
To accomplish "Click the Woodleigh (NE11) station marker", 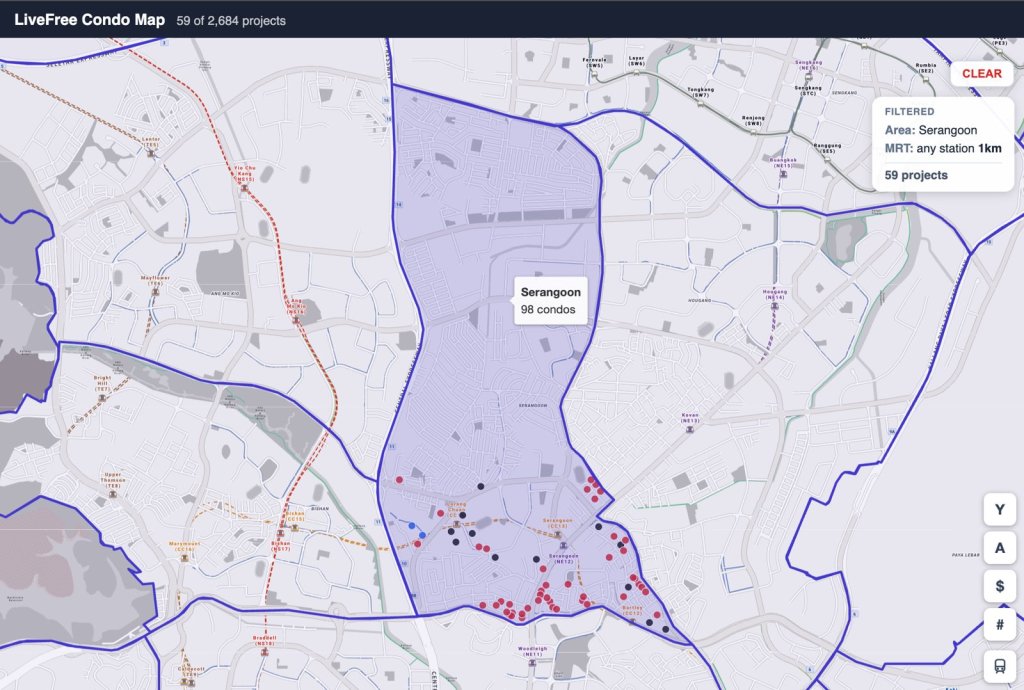I will pyautogui.click(x=532, y=662).
